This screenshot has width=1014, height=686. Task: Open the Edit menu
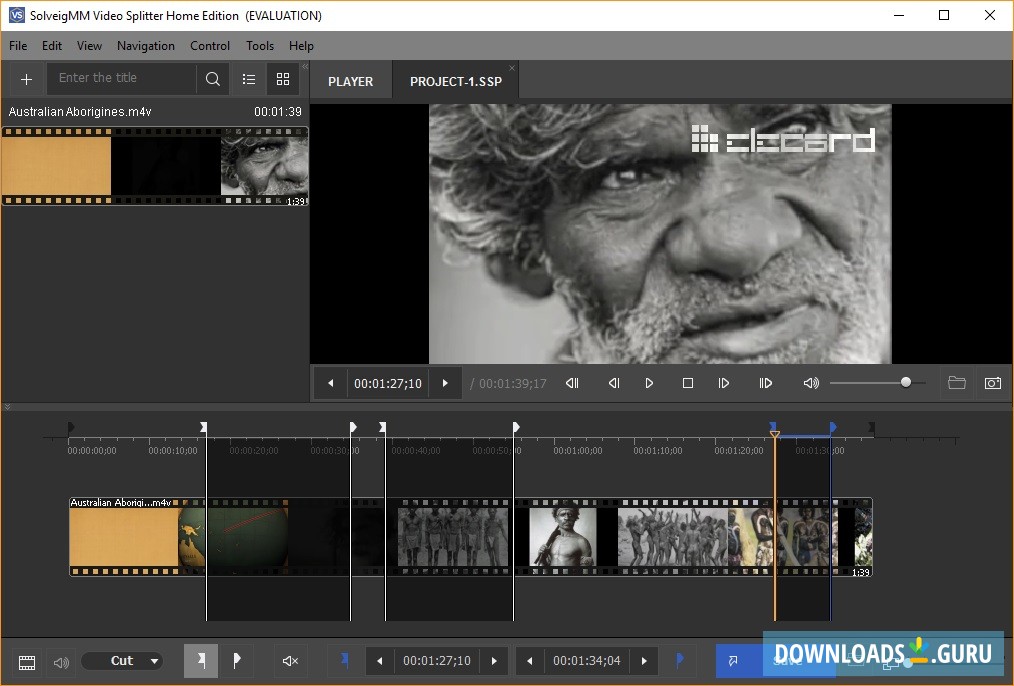[52, 46]
